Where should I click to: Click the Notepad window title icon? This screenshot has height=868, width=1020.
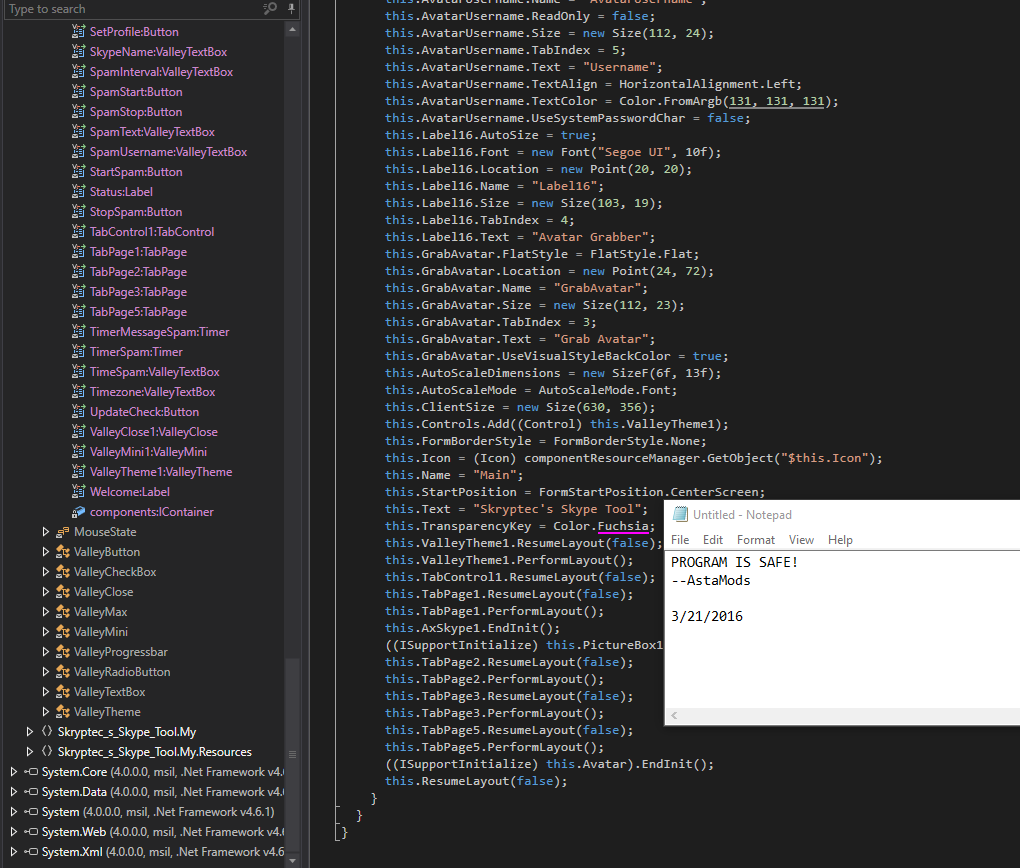[680, 514]
